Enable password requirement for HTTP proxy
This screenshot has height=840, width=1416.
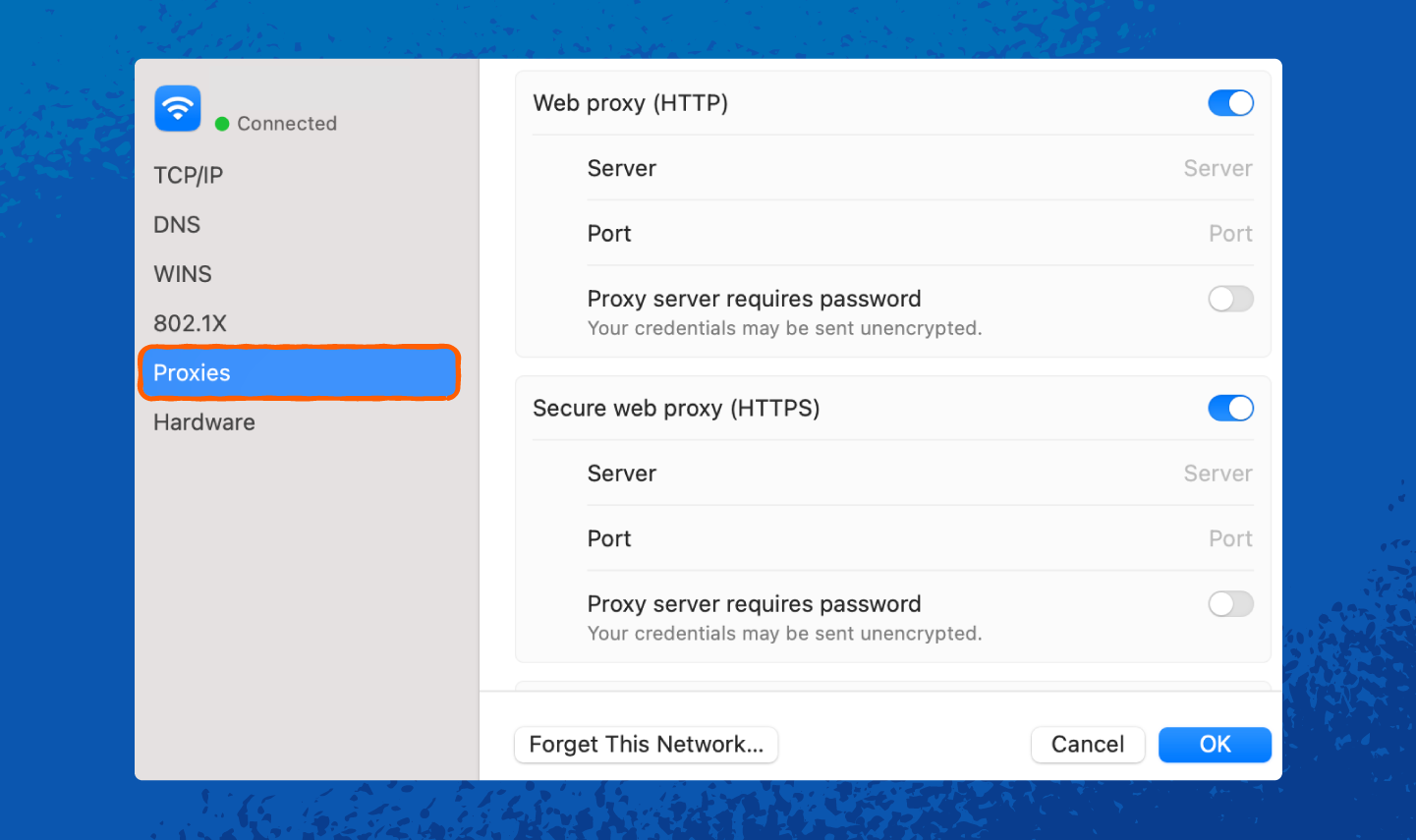[1230, 299]
